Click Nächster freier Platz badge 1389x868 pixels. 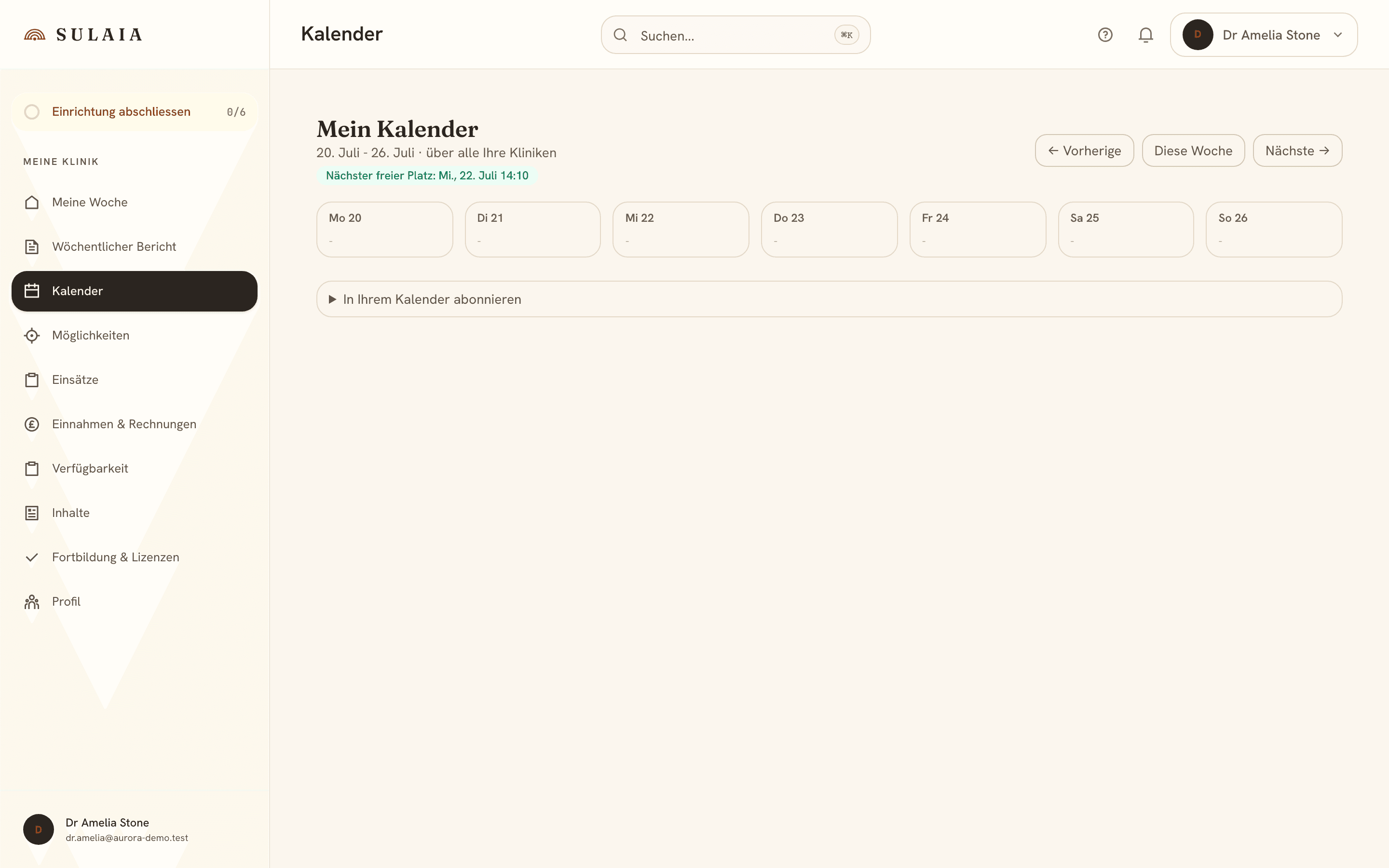click(x=427, y=176)
